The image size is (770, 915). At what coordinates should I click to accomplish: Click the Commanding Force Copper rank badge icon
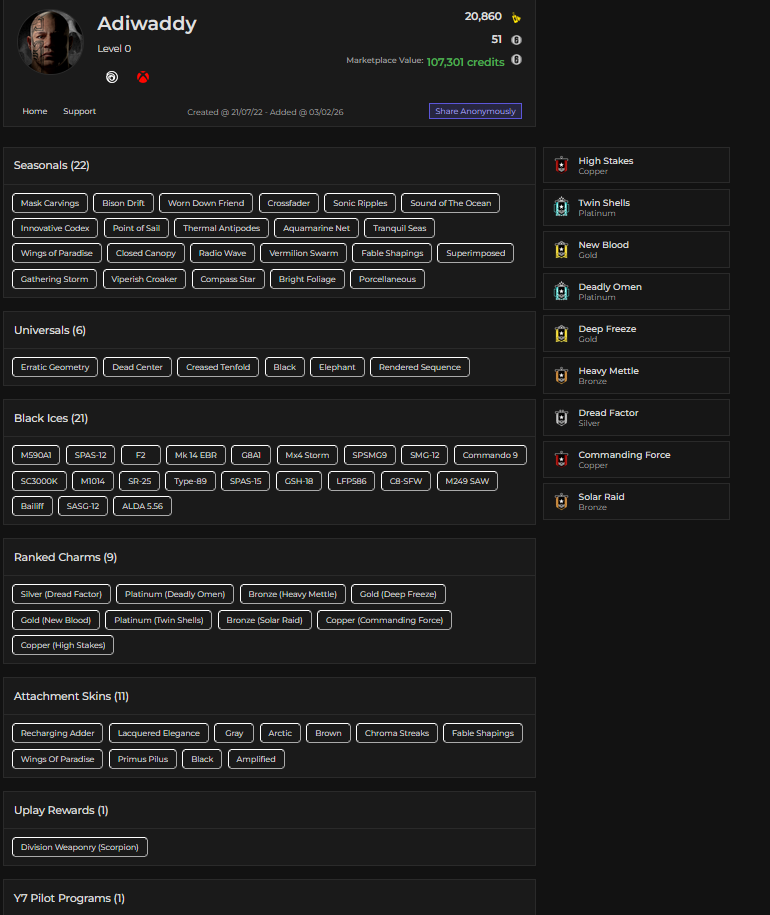[561, 459]
